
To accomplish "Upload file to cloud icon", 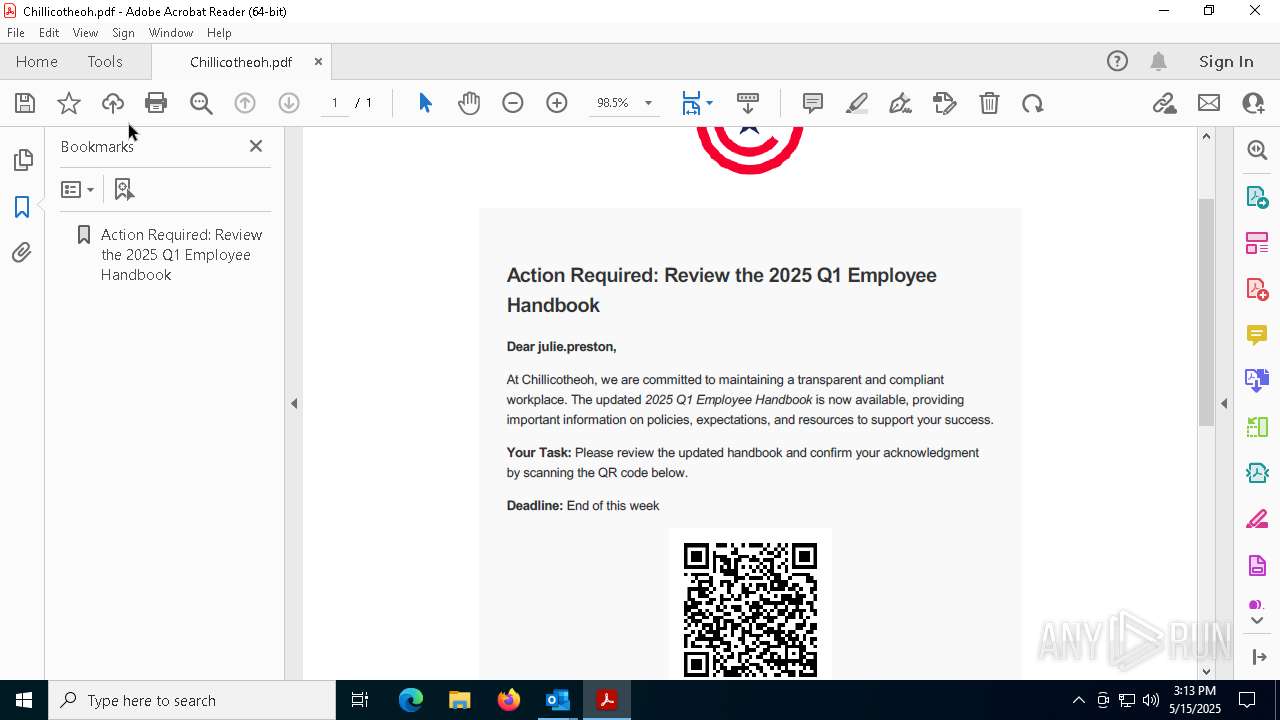I will click(x=113, y=103).
